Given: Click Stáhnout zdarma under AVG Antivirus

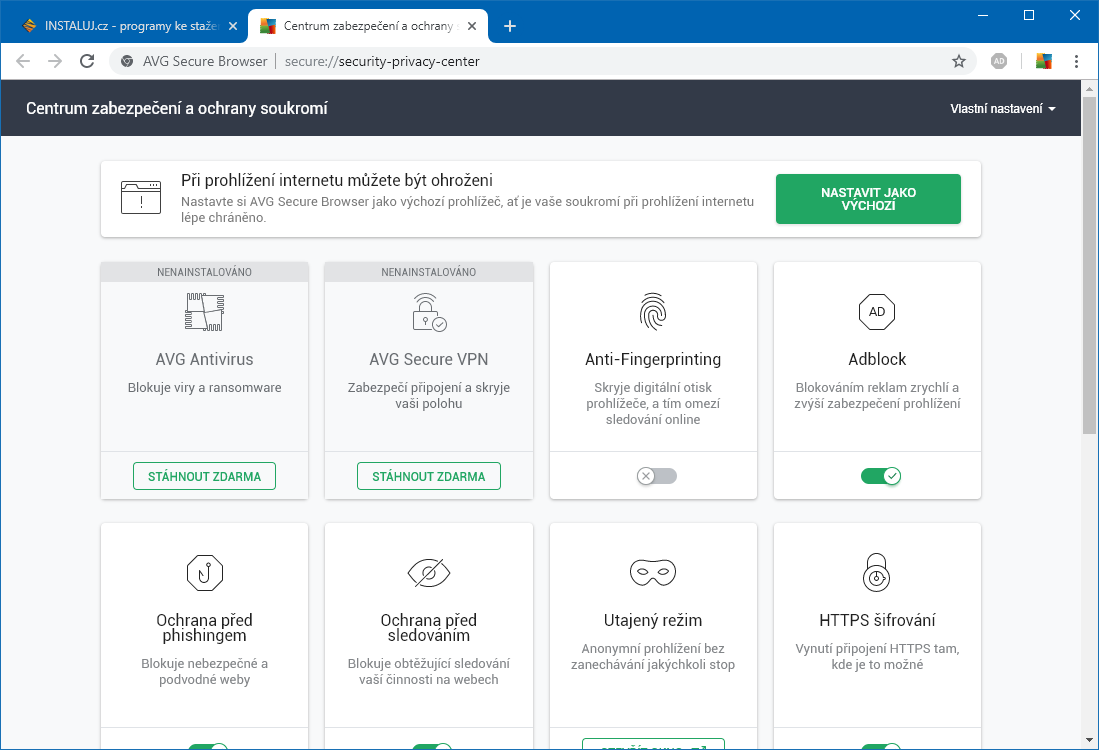Looking at the screenshot, I should coord(204,477).
